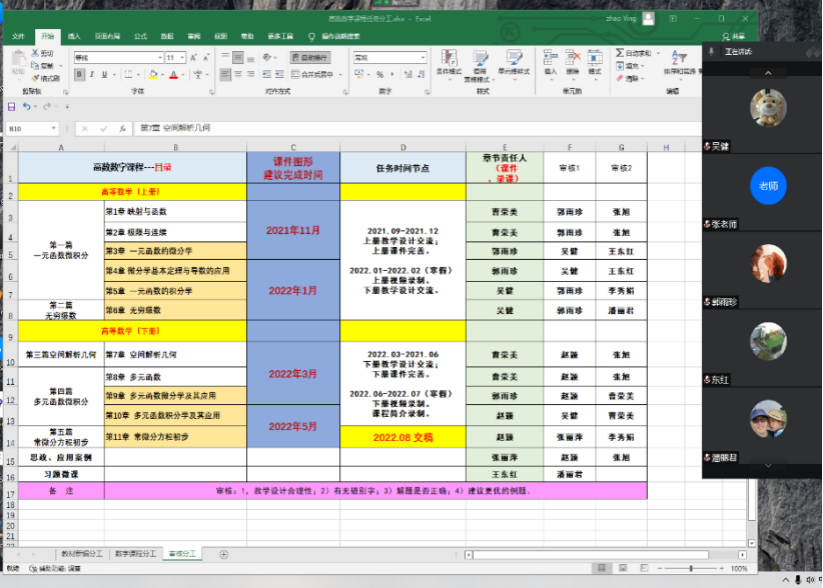Click the formula bar input field
This screenshot has width=823, height=588.
(400, 129)
